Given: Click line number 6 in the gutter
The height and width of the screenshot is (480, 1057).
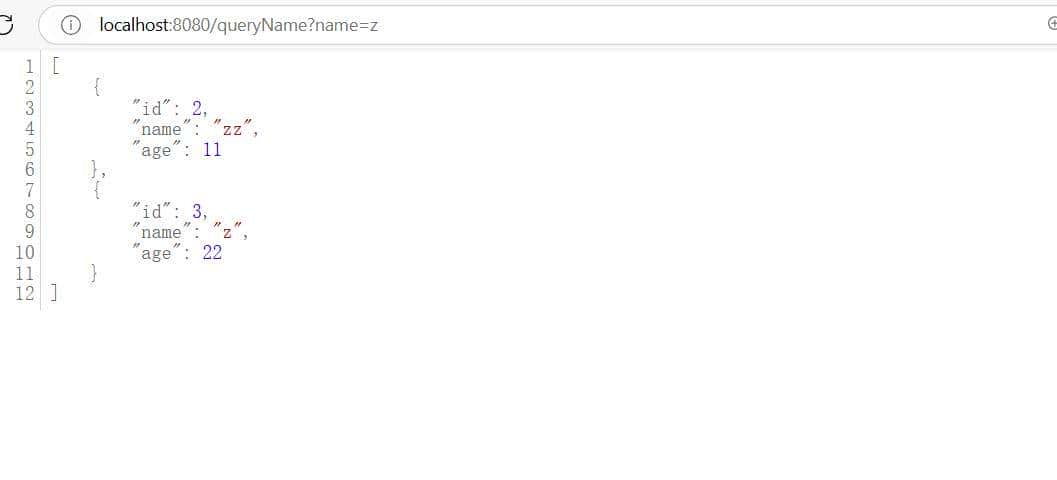Looking at the screenshot, I should 29,170.
